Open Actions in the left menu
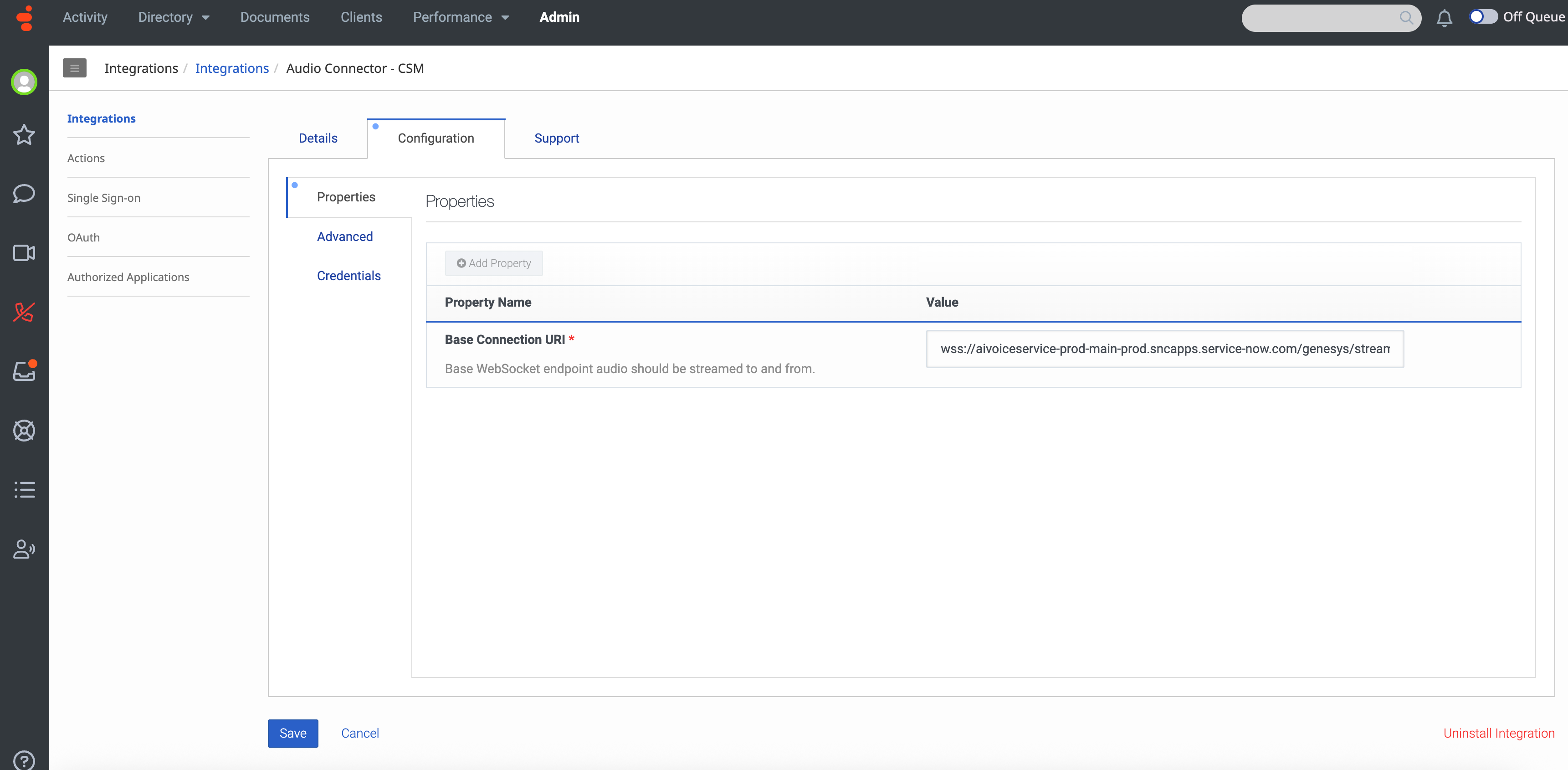Viewport: 1568px width, 770px height. 86,158
